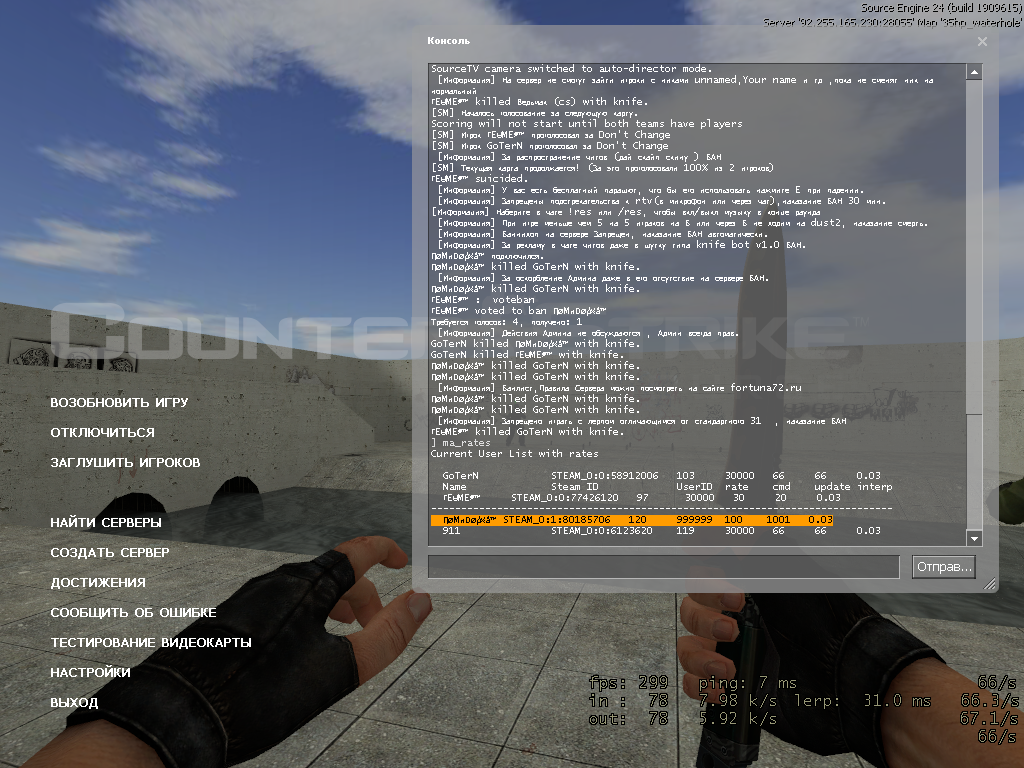The width and height of the screenshot is (1024, 768).
Task: Click the 'Source Engine 24 (build 1909615)' text
Action: tap(941, 8)
